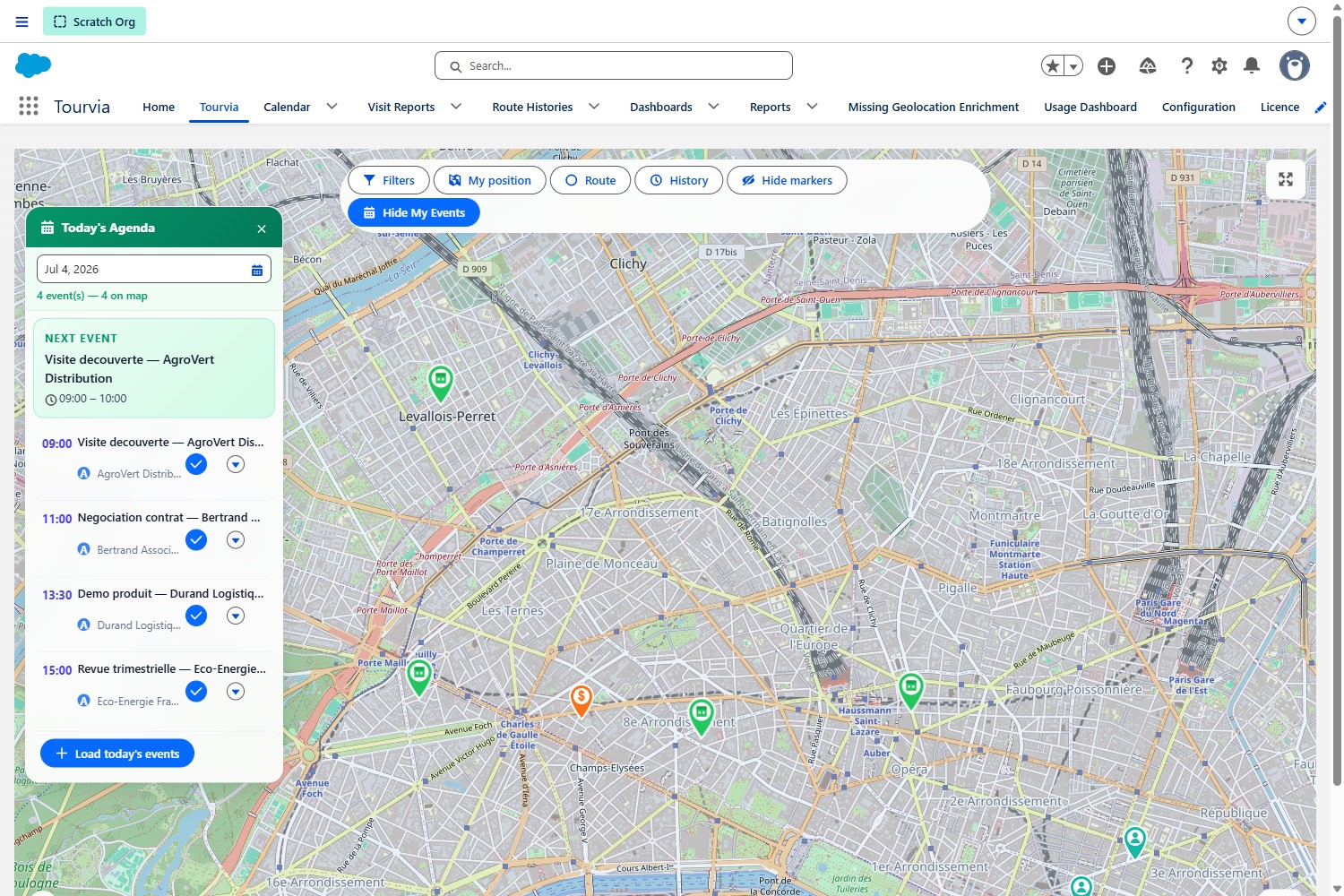Click the Favorites star icon
This screenshot has width=1344, height=896.
click(x=1053, y=65)
